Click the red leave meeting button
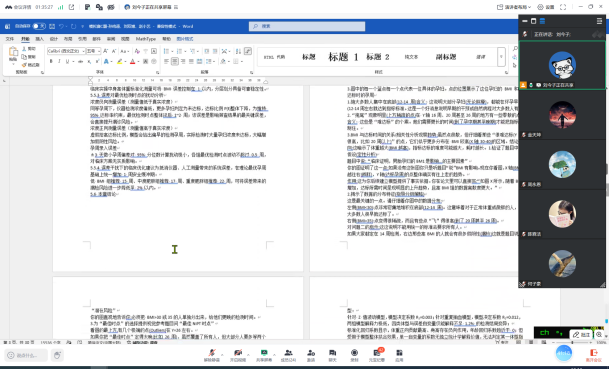 click(x=593, y=355)
